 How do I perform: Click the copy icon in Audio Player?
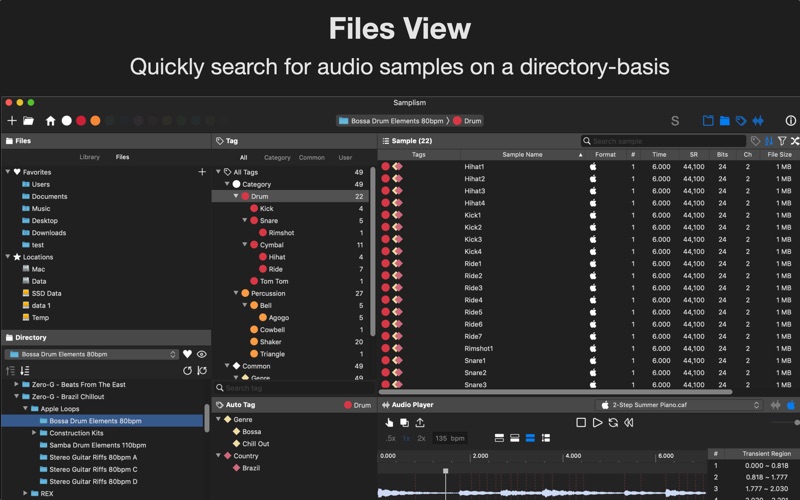point(404,422)
